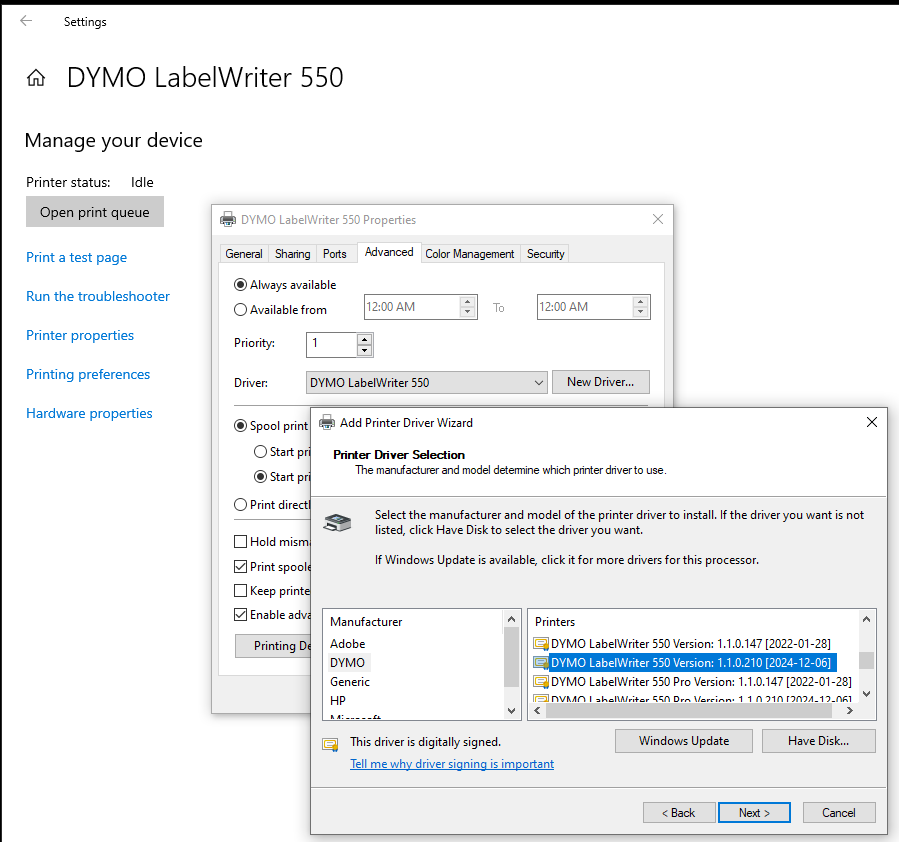Image resolution: width=899 pixels, height=842 pixels.
Task: Choose Start printing after last page radio
Action: (x=260, y=452)
